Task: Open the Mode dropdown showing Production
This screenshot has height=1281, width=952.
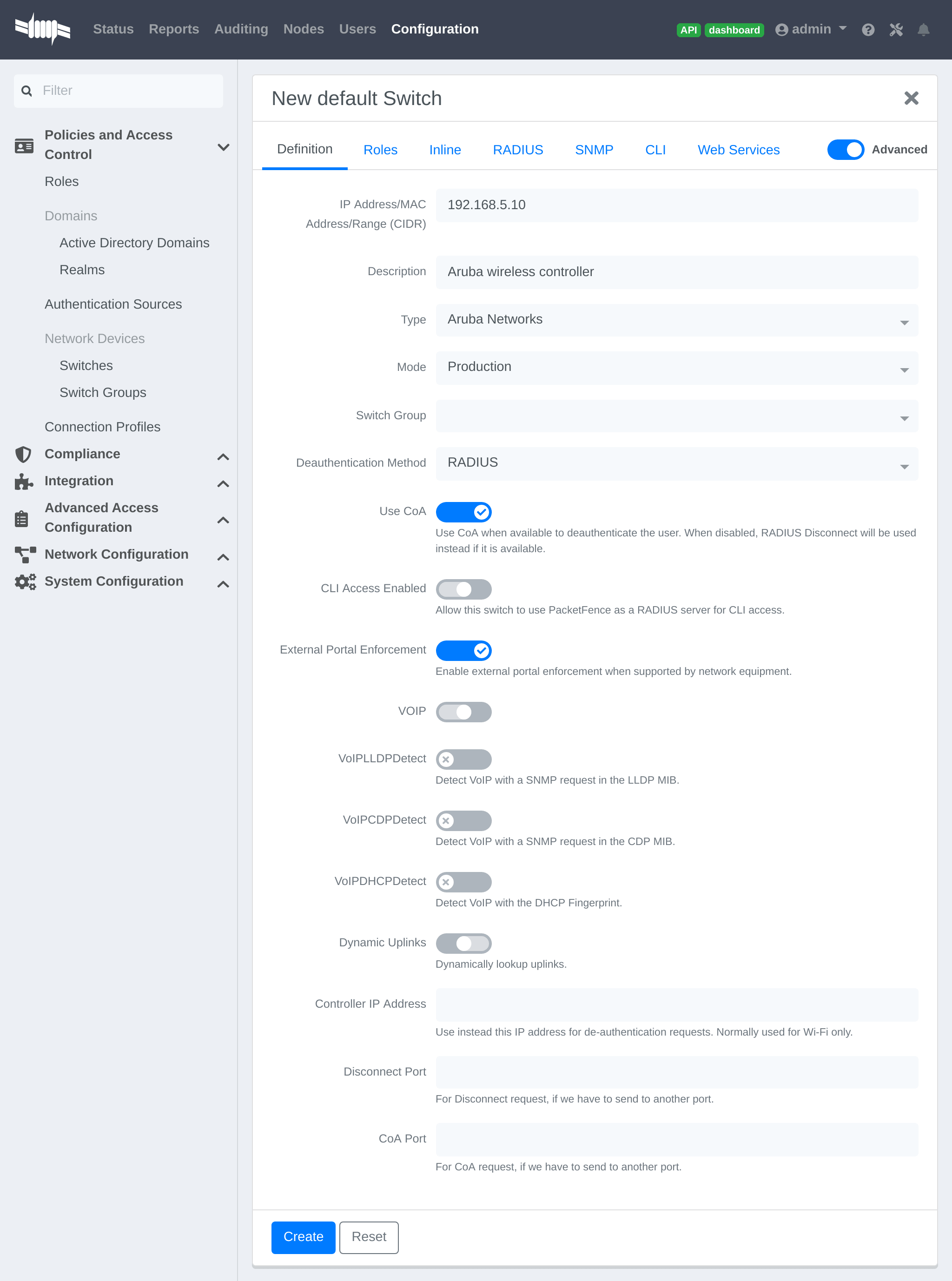Action: tap(676, 368)
